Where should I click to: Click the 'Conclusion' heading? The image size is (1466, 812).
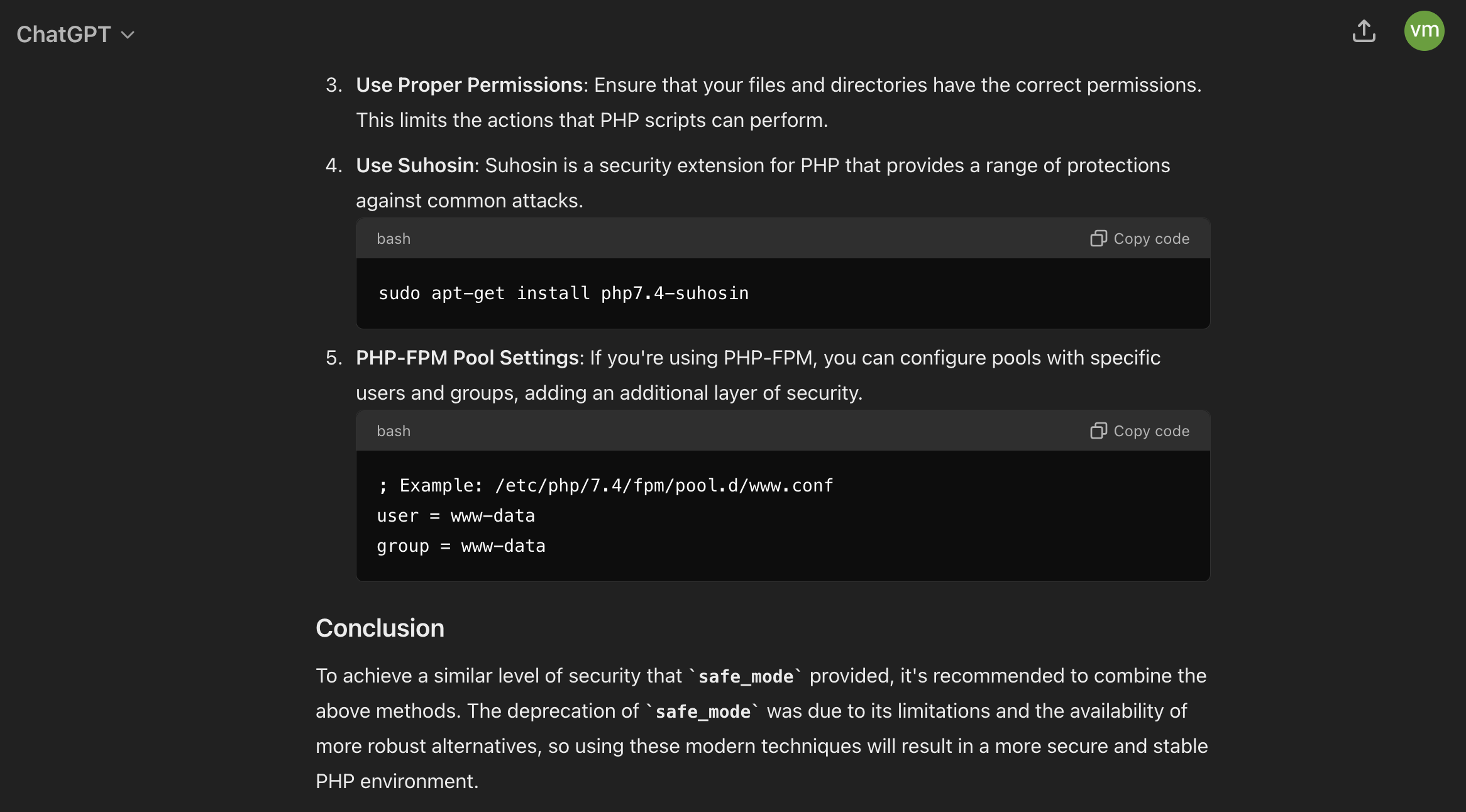[380, 628]
